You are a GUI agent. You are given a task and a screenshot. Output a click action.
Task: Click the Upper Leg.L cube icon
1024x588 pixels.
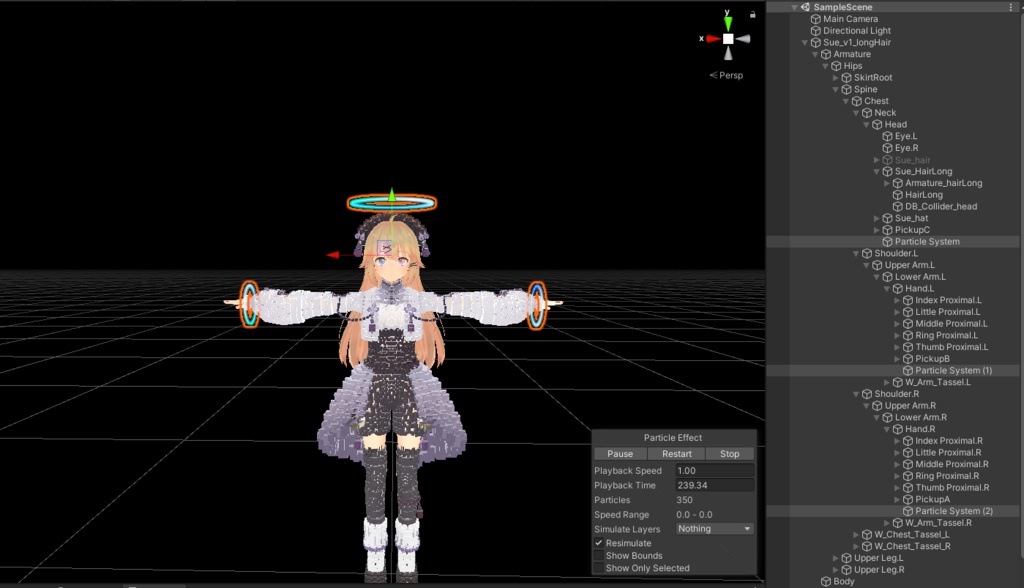click(x=846, y=558)
